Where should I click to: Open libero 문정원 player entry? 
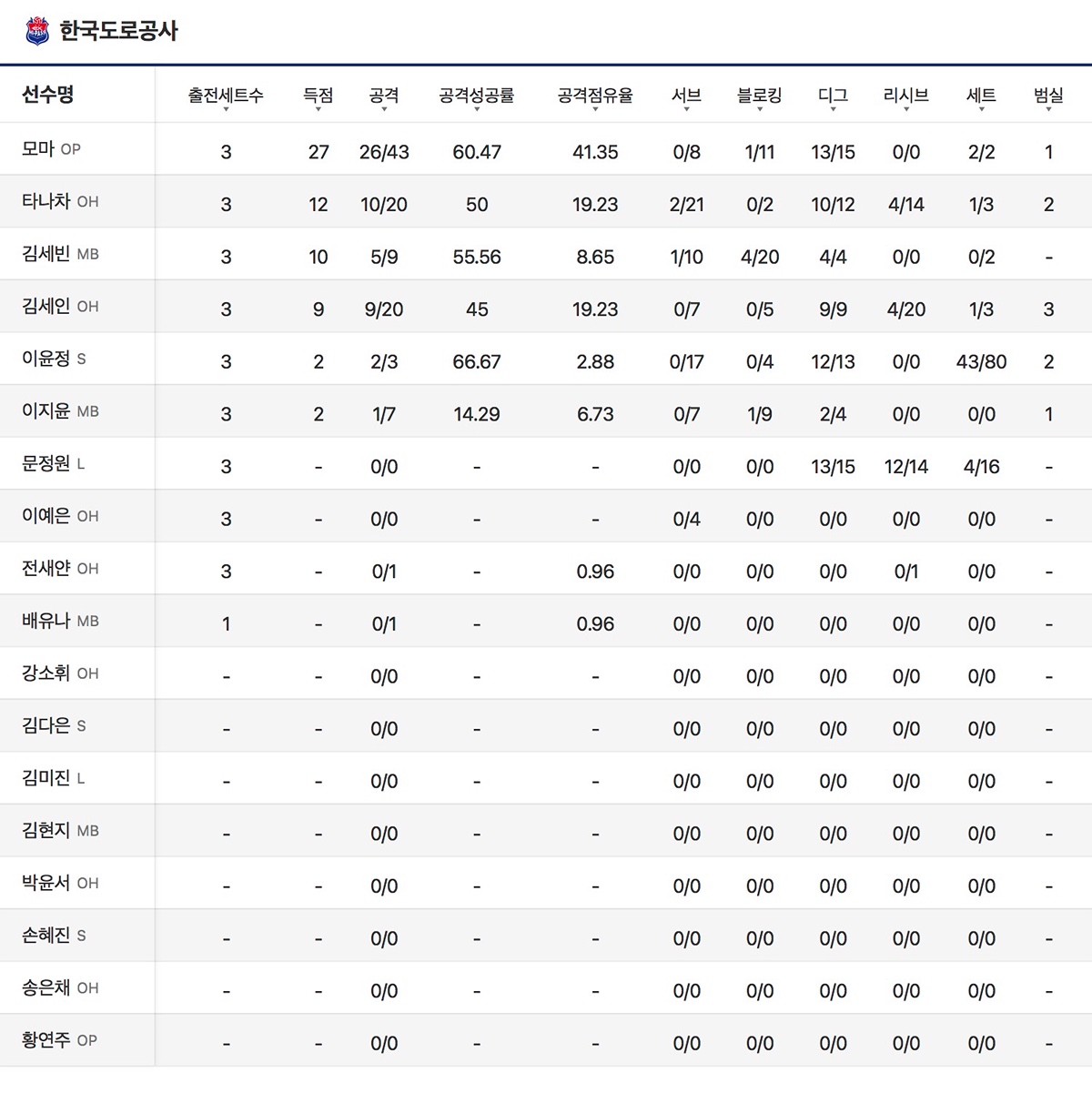coord(46,463)
